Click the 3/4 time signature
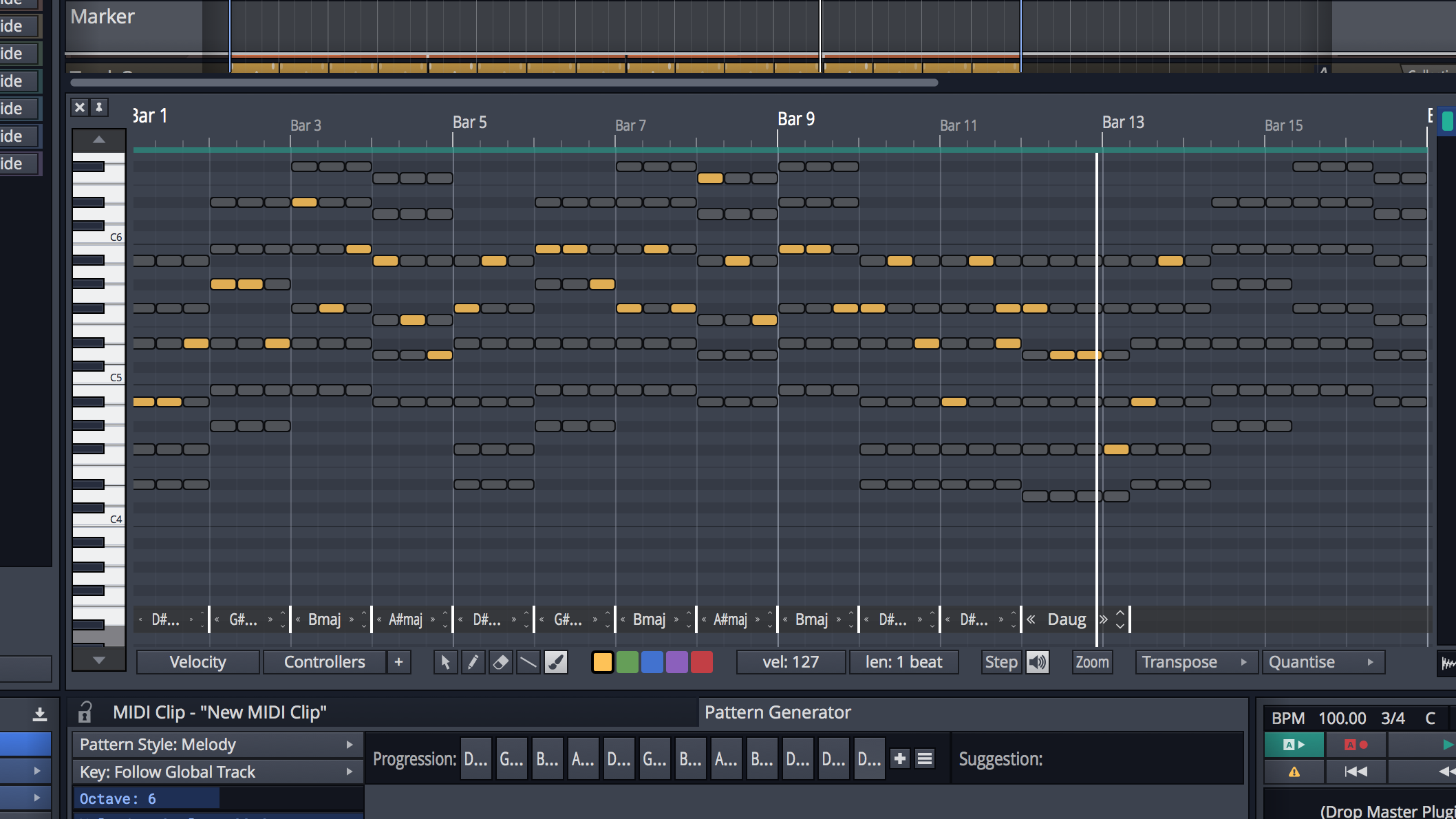Image resolution: width=1456 pixels, height=819 pixels. click(x=1393, y=718)
